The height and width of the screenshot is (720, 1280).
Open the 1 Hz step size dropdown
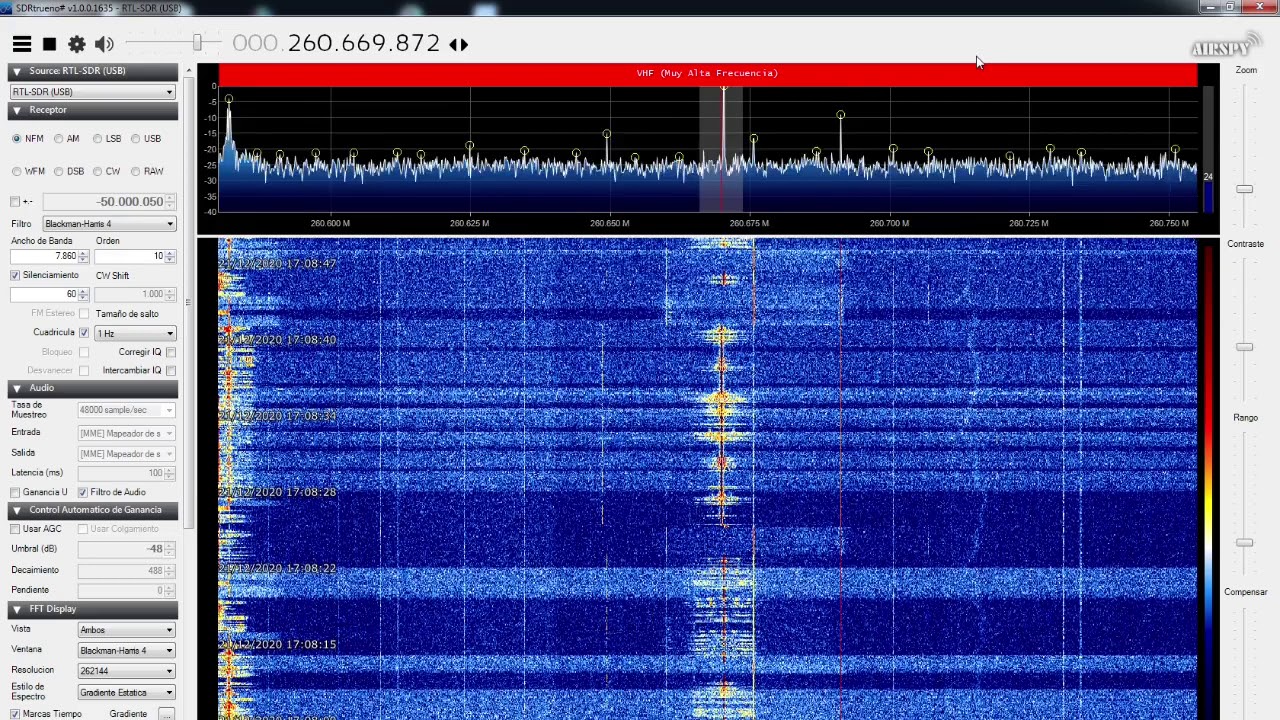click(135, 333)
